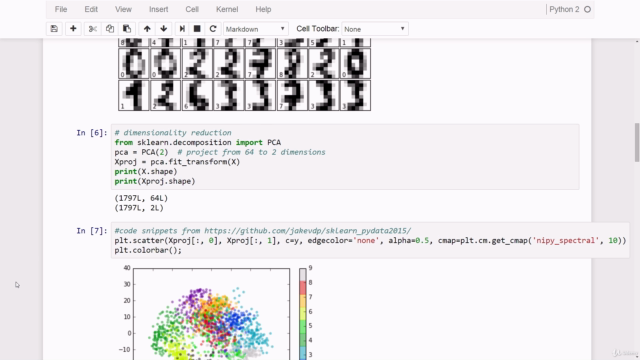640x360 pixels.
Task: Click the 'Xproj = pca.fit_transform(X)' line
Action: pyautogui.click(x=177, y=162)
